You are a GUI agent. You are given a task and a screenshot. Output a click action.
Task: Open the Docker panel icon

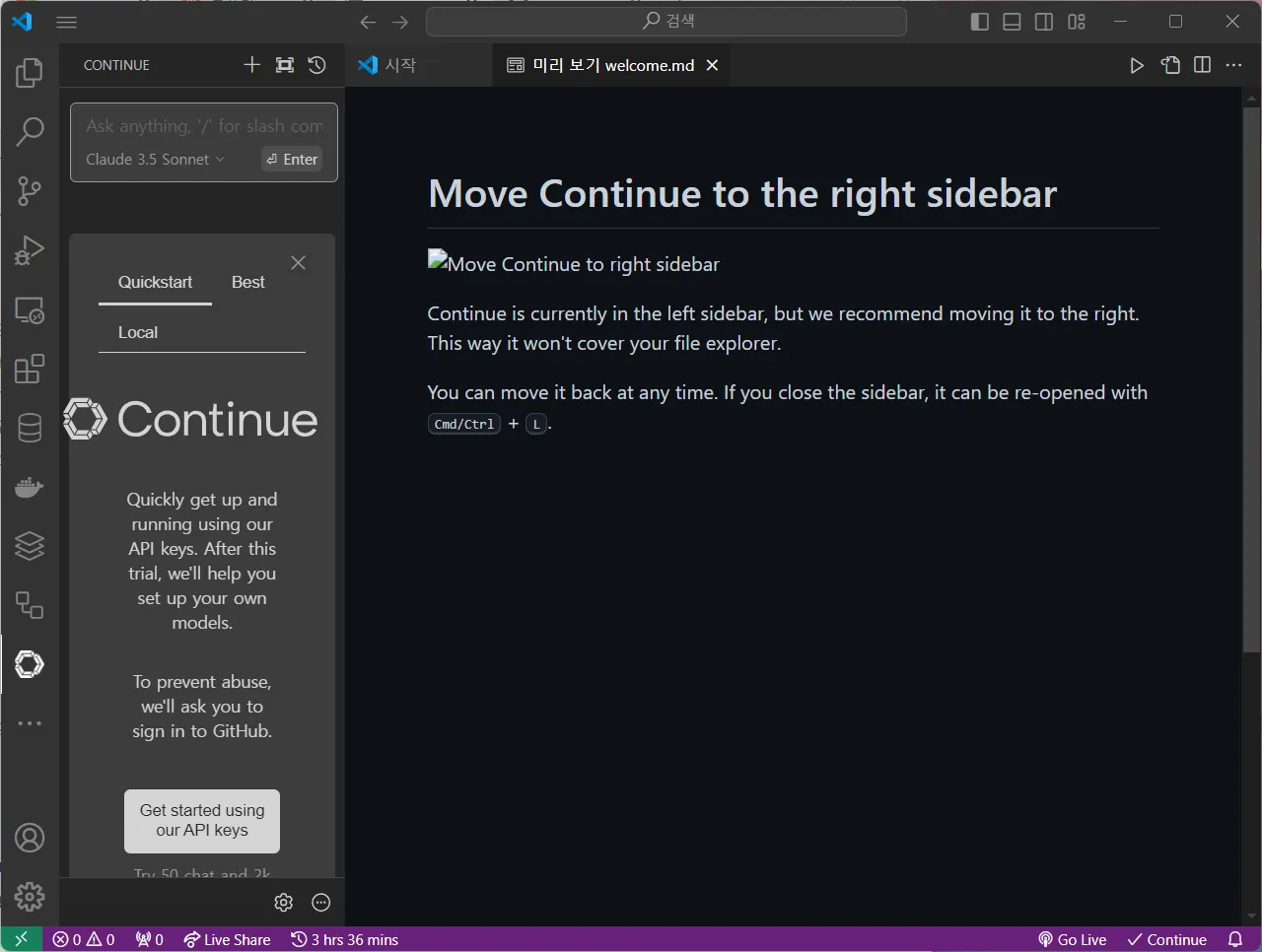(30, 487)
